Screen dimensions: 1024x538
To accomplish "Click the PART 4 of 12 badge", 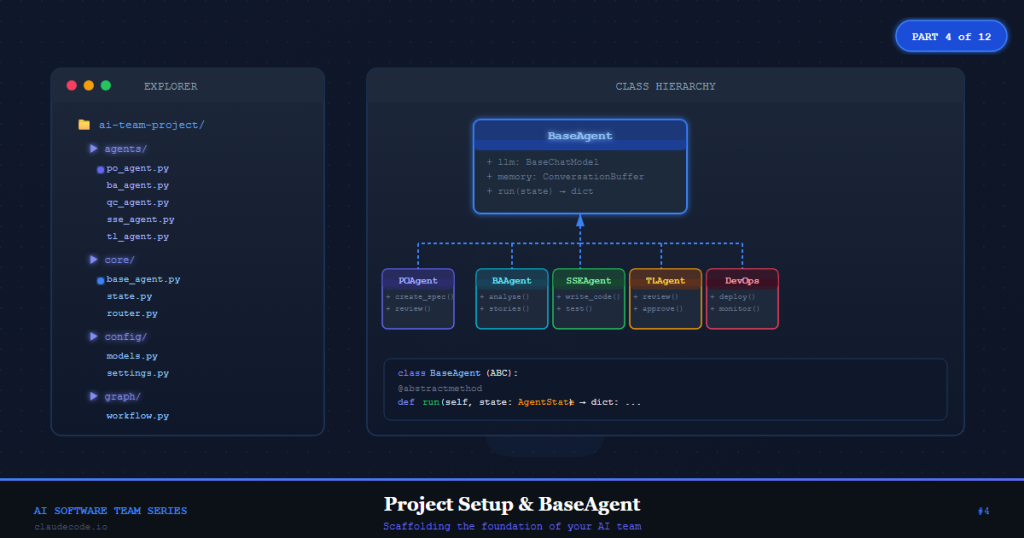I will [x=951, y=37].
